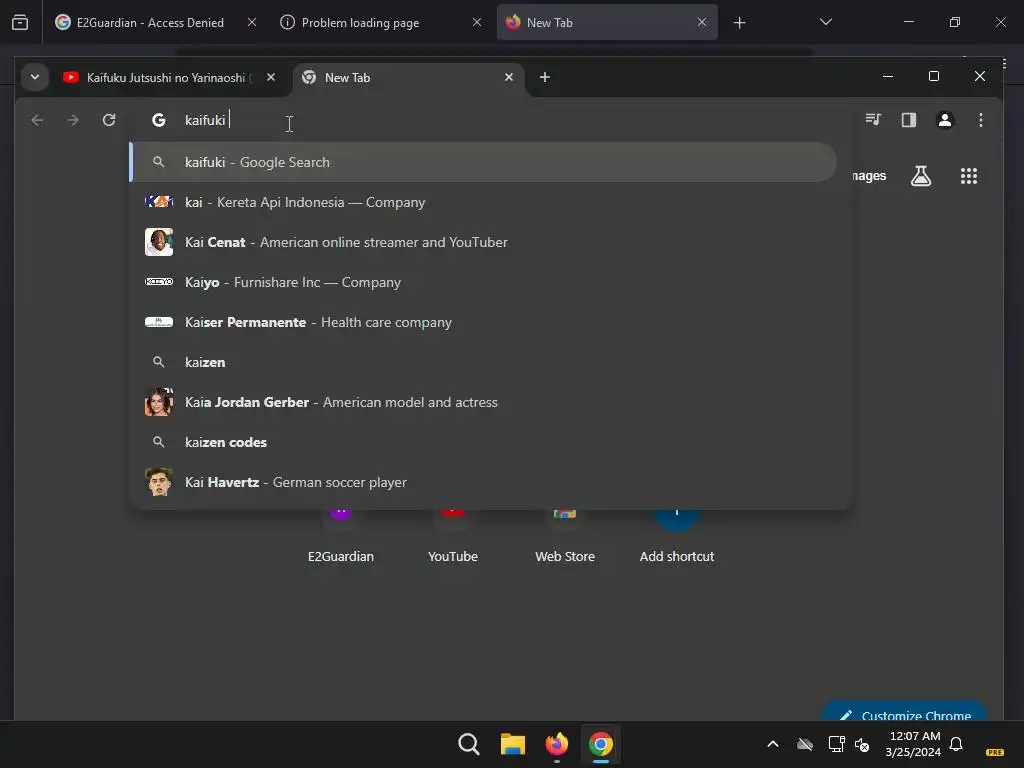Open the notification bell in system tray
1024x768 pixels.
tap(956, 744)
